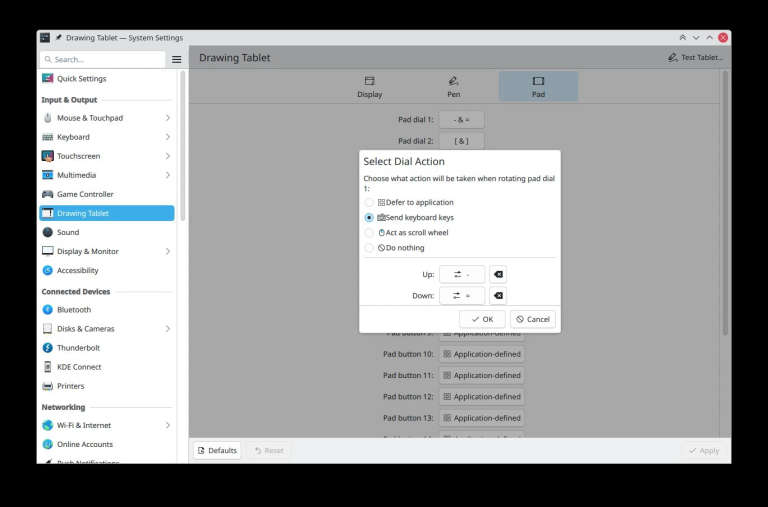
Task: Choose the Do nothing option
Action: (369, 248)
